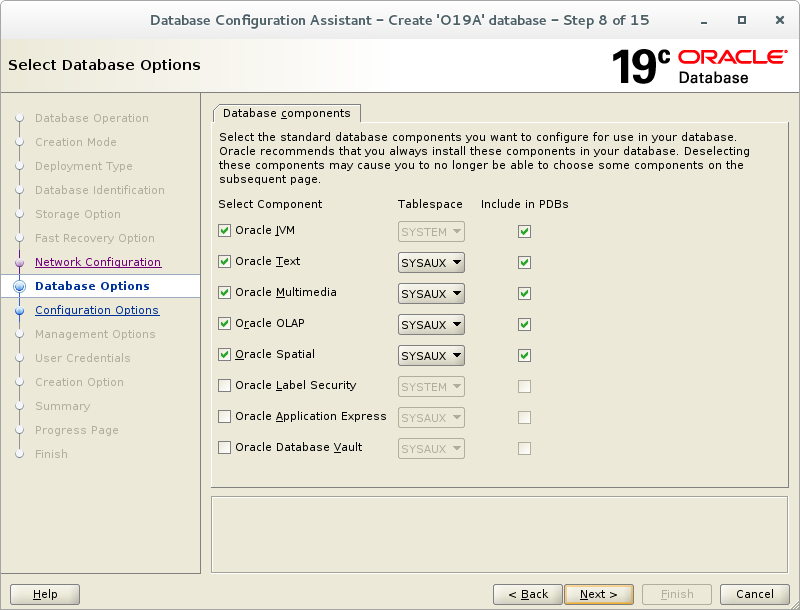Toggle Include in PDBs for Oracle OLAP
Viewport: 800px width, 610px height.
pyautogui.click(x=524, y=324)
